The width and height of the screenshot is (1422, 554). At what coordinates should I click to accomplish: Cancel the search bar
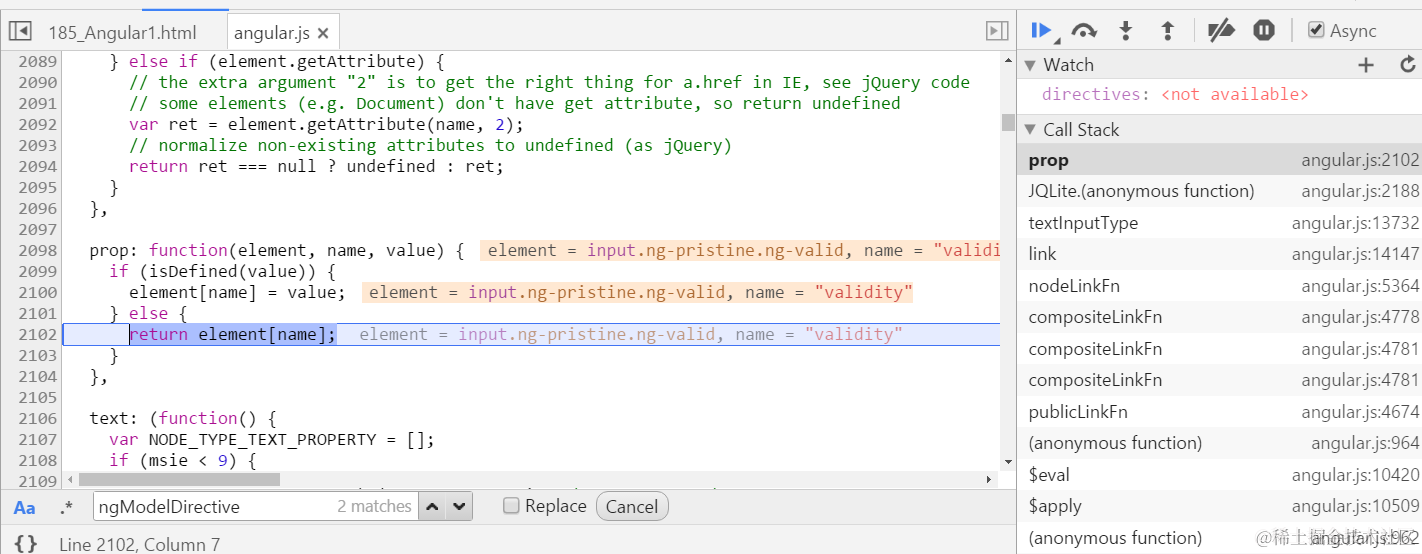[632, 507]
